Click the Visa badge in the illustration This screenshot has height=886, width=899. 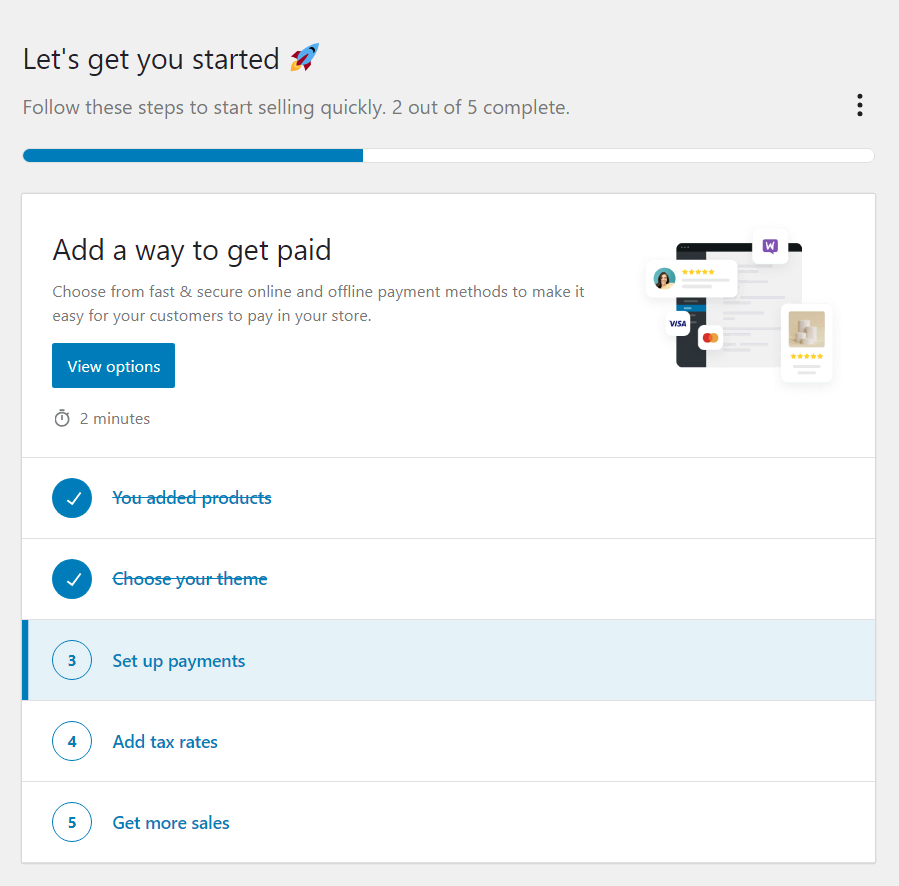[677, 323]
